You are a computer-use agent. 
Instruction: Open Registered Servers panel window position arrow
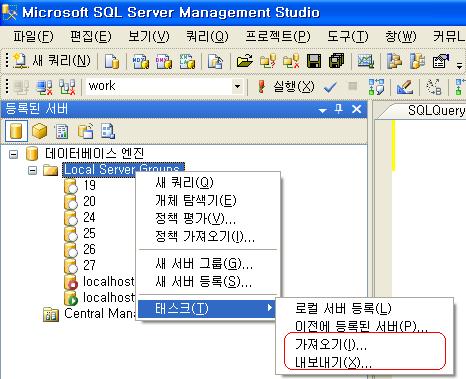322,110
